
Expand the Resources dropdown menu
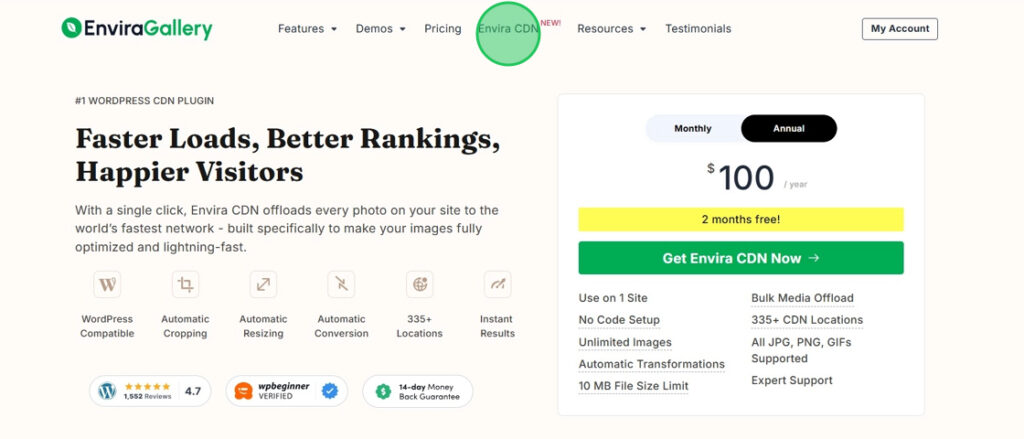(612, 29)
